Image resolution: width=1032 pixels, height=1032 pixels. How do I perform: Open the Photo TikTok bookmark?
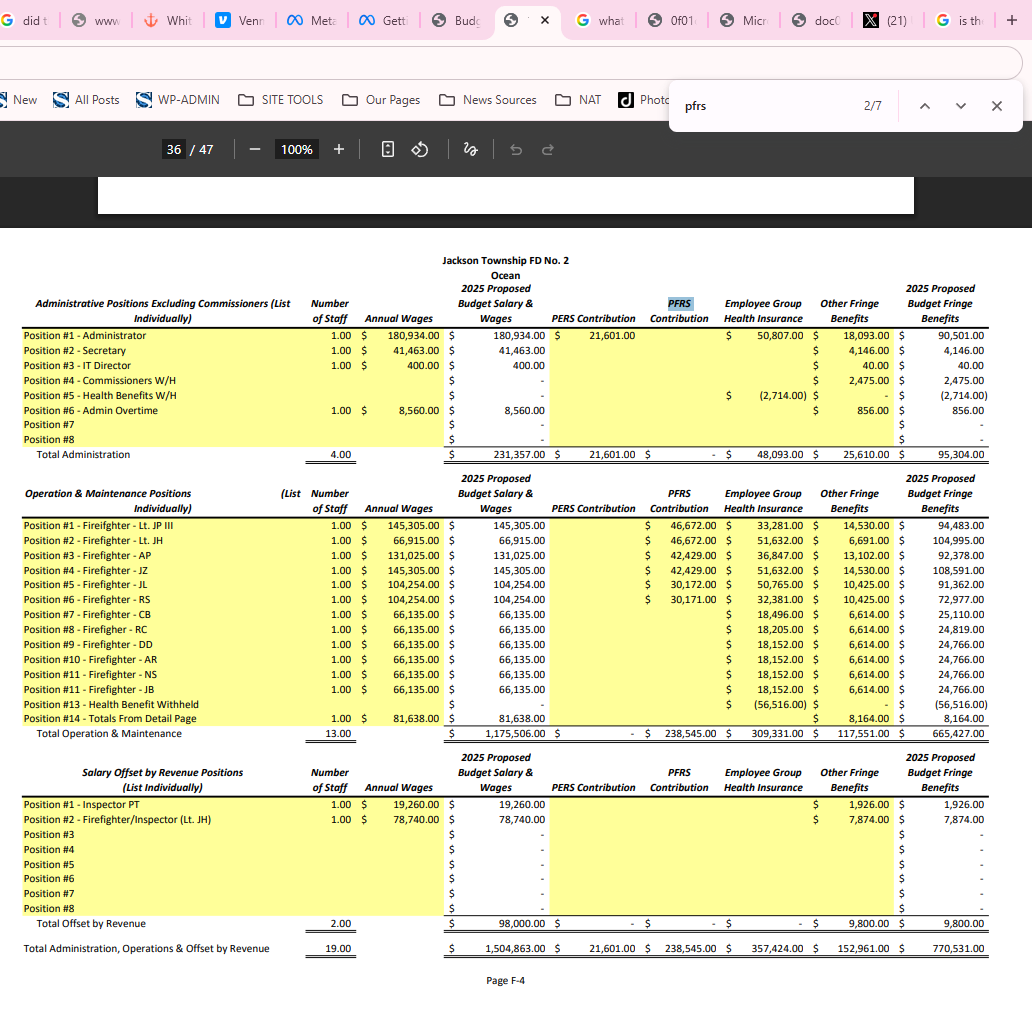(x=644, y=100)
